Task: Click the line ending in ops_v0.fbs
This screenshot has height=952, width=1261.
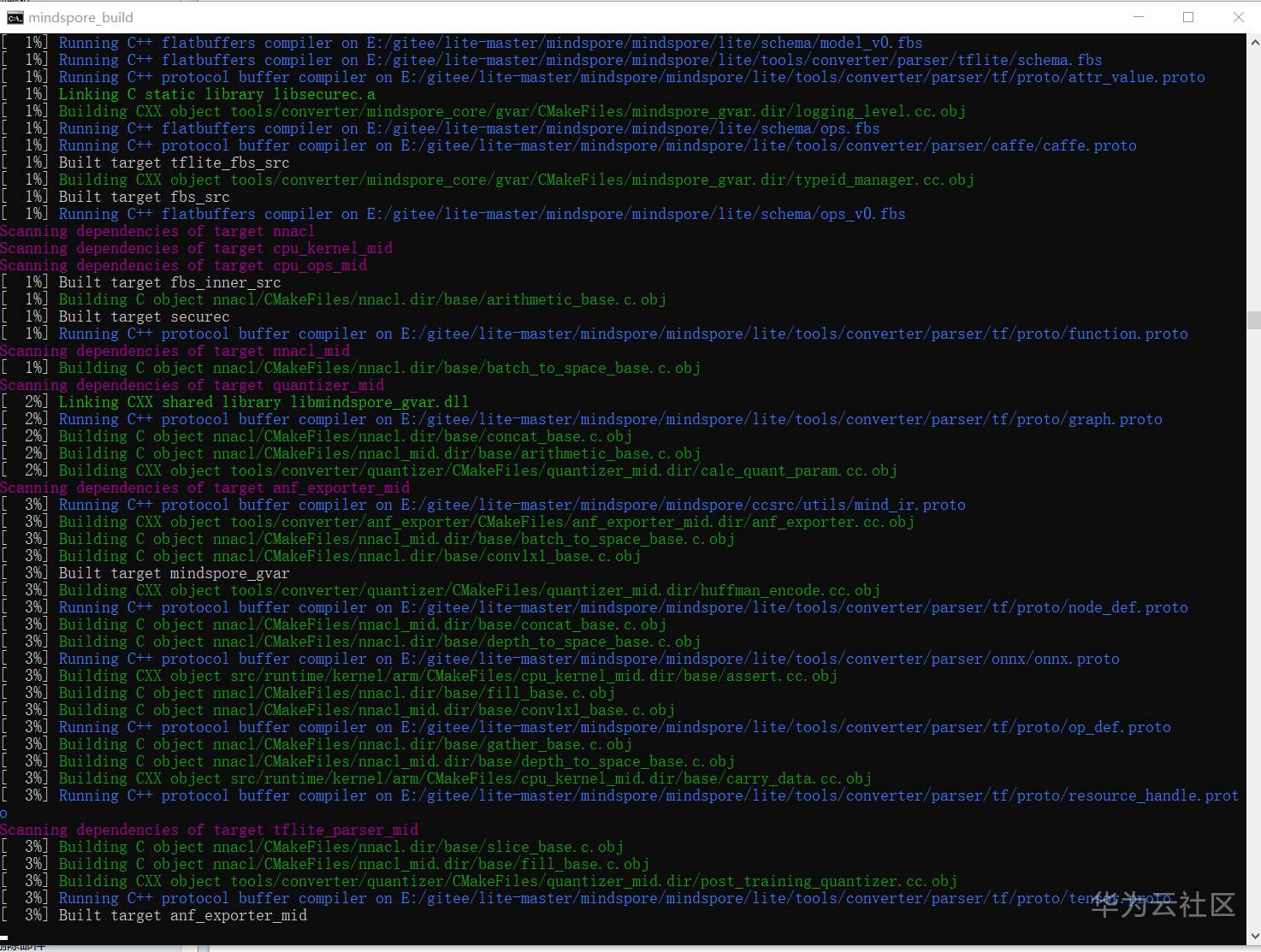Action: (453, 214)
